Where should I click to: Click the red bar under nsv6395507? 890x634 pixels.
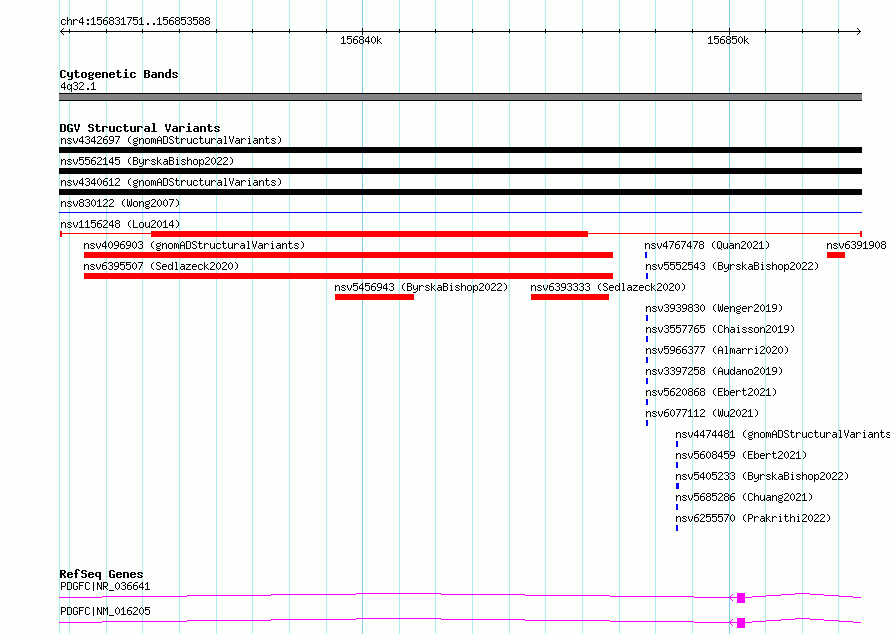click(x=348, y=276)
